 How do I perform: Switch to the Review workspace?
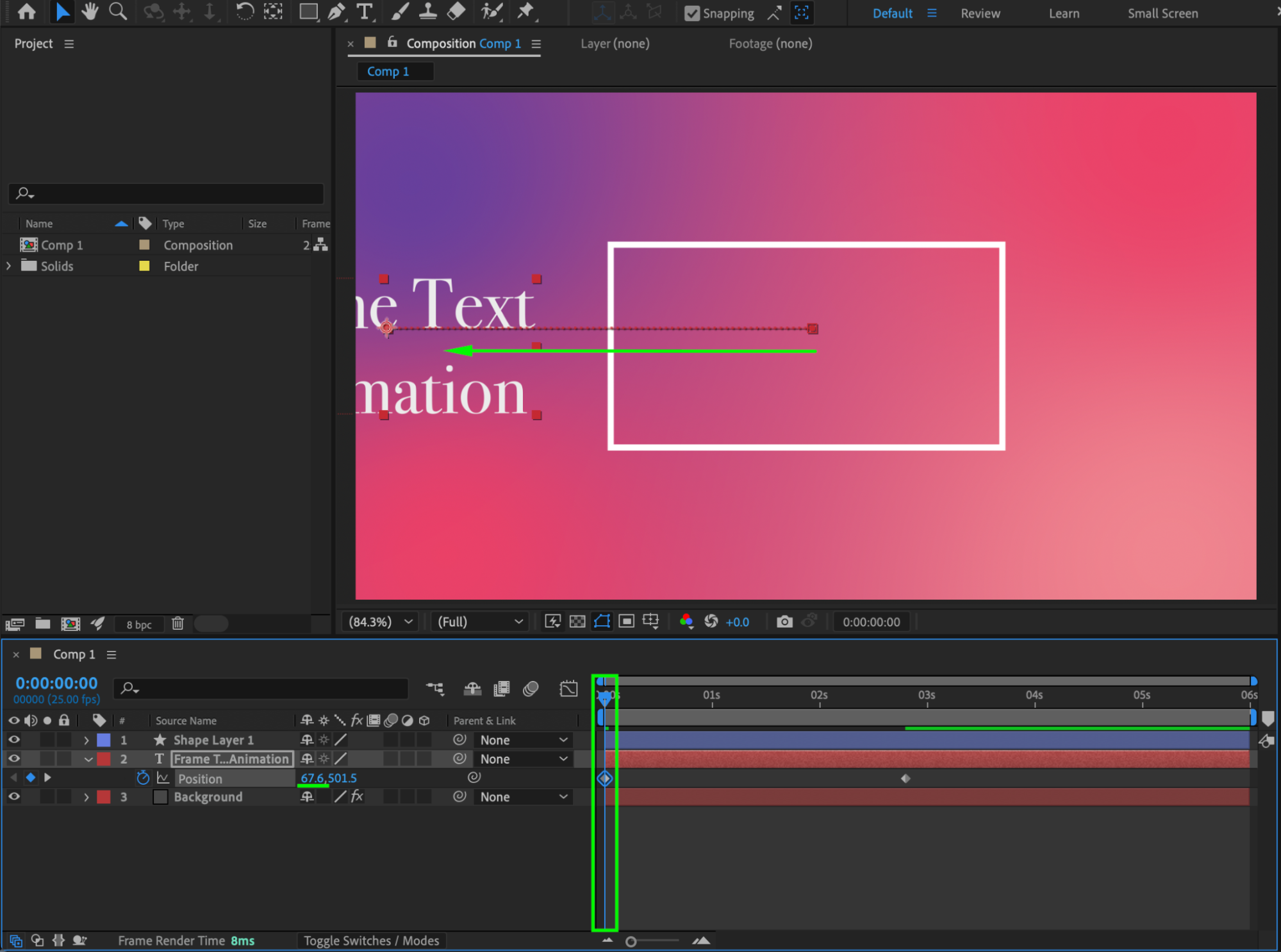(980, 13)
